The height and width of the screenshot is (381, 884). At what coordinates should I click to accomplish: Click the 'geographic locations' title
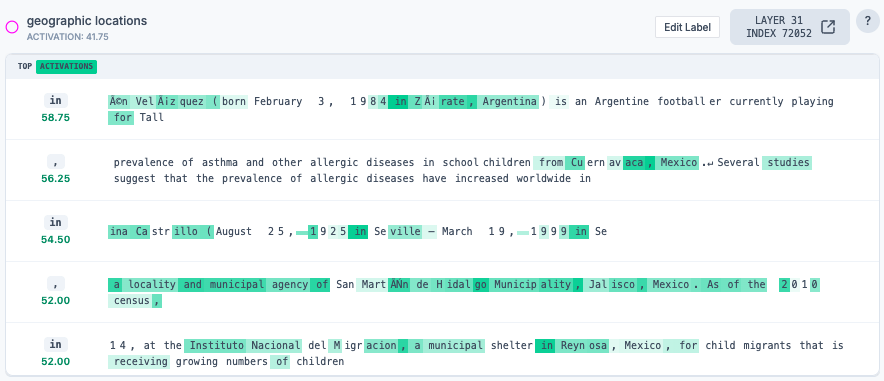coord(87,21)
